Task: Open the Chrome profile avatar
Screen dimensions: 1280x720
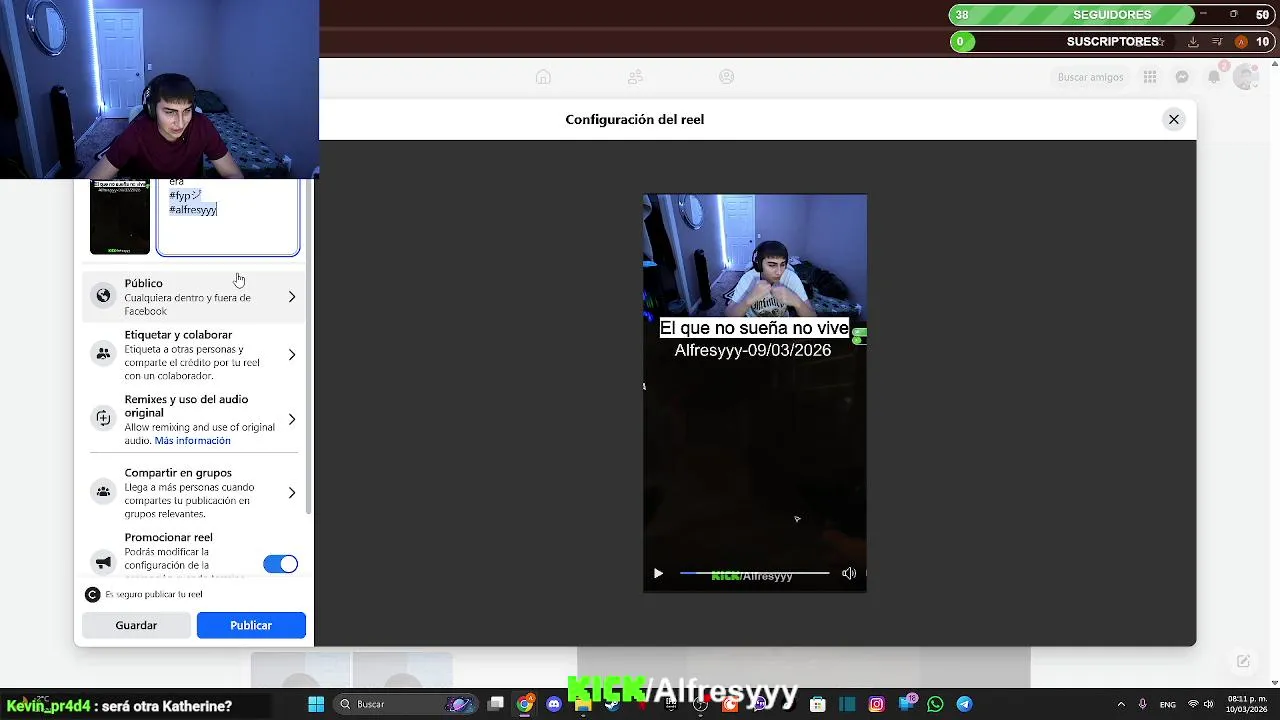Action: pyautogui.click(x=1241, y=42)
